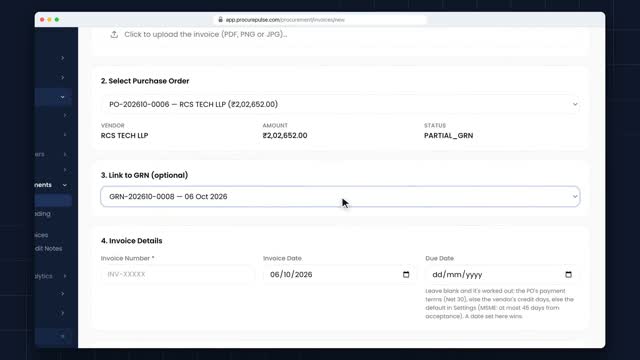Viewport: 640px width, 360px height.
Task: Open the Select Purchase Order dropdown
Action: (x=340, y=104)
